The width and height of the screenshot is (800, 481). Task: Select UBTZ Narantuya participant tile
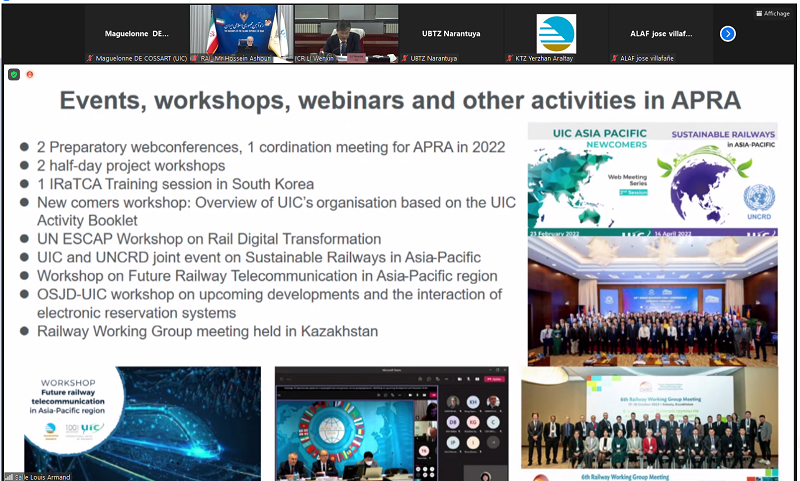click(445, 32)
